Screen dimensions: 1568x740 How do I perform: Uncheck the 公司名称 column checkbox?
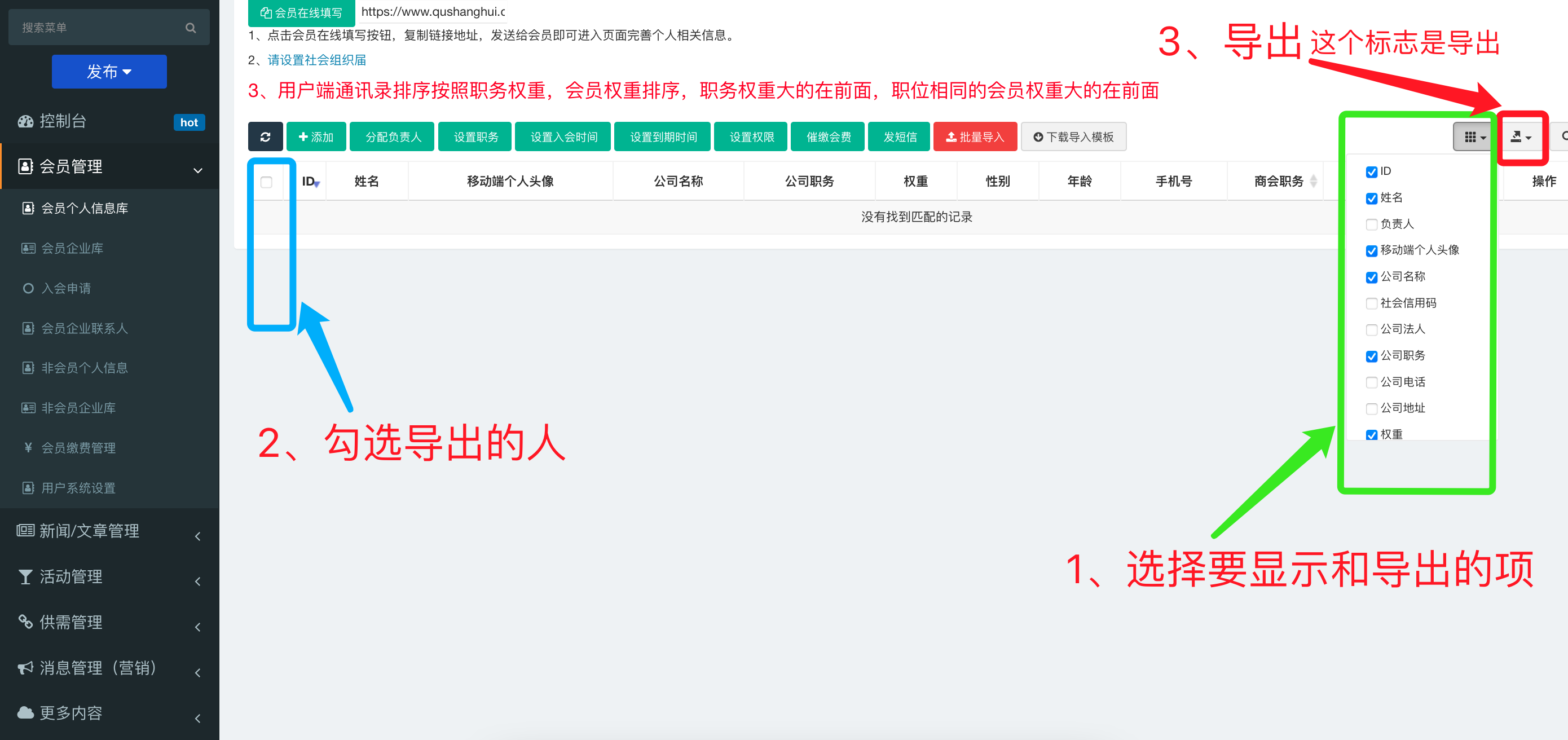(x=1371, y=277)
